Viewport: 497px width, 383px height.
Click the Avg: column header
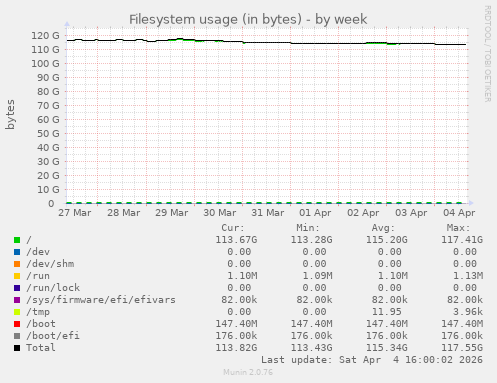[x=383, y=228]
